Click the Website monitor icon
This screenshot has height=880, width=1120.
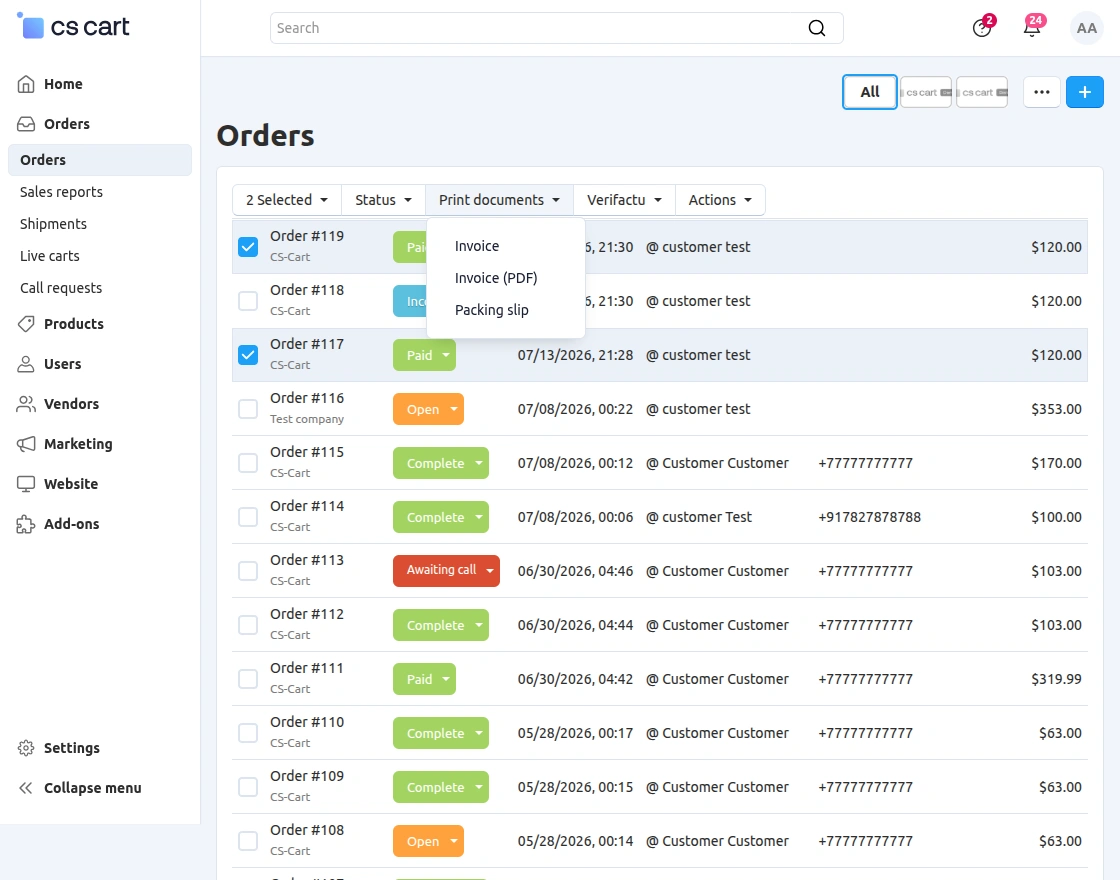26,484
